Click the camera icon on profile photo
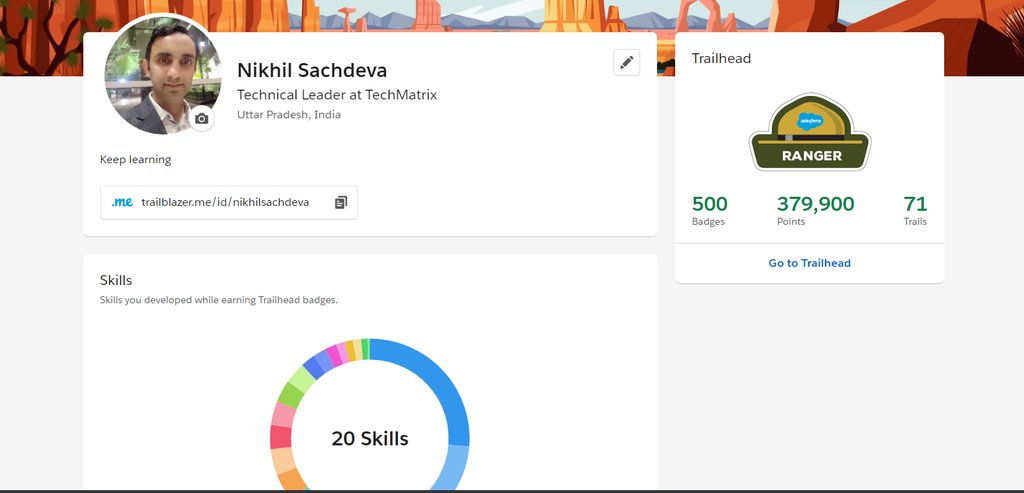 tap(202, 119)
